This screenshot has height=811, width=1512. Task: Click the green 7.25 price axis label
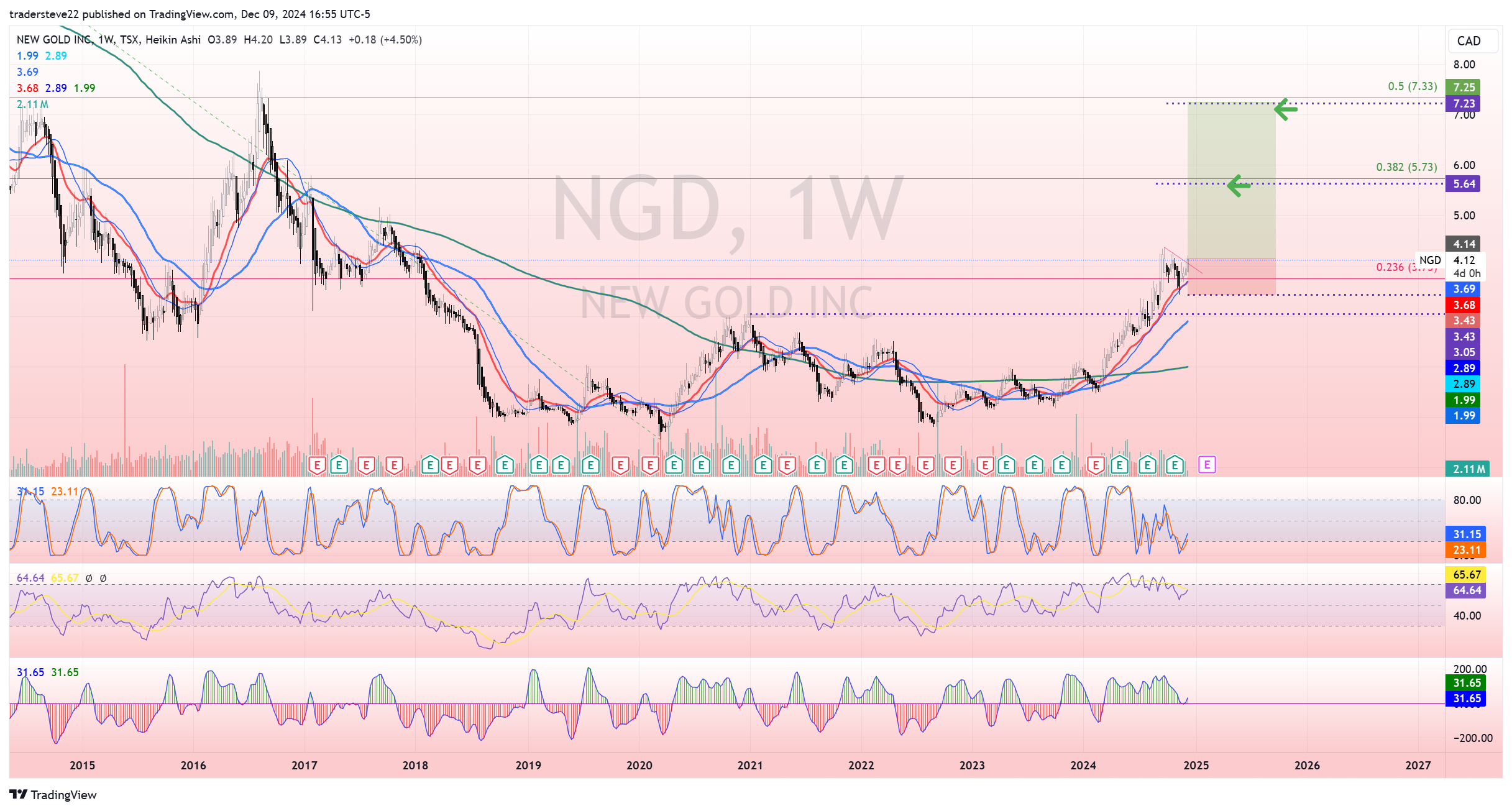pos(1464,88)
